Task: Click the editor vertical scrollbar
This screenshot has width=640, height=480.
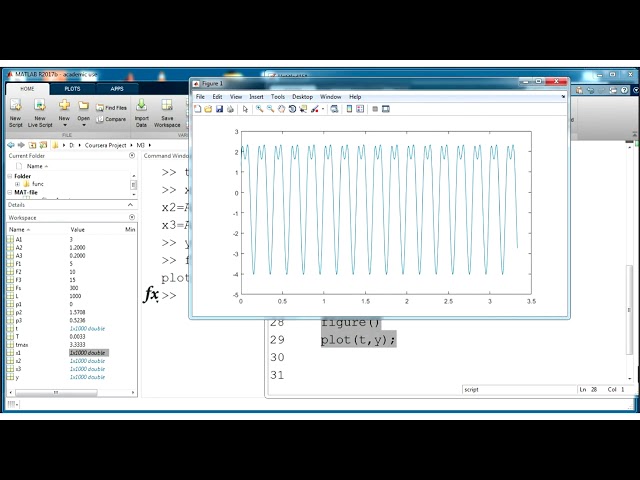Action: point(629,310)
